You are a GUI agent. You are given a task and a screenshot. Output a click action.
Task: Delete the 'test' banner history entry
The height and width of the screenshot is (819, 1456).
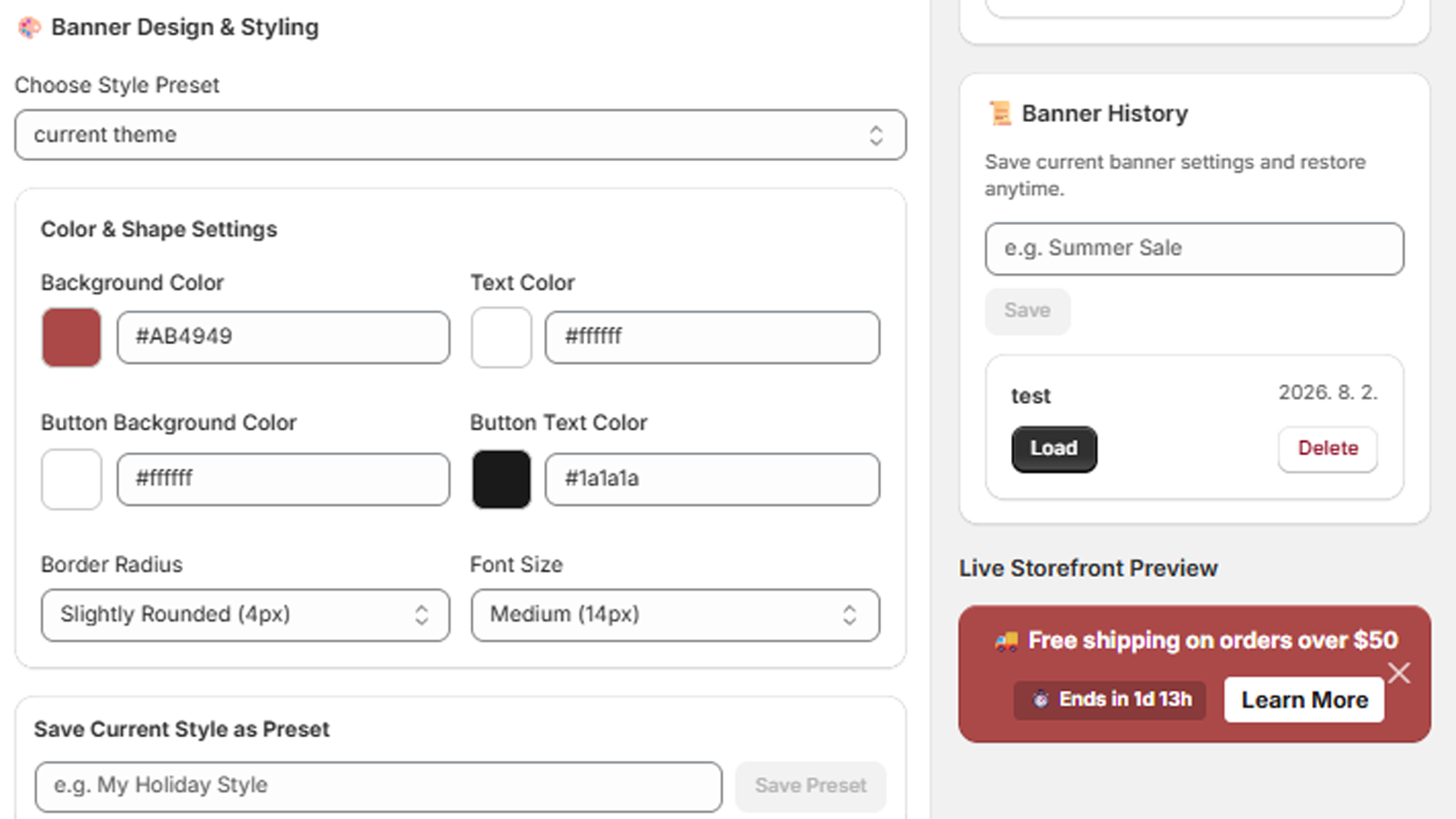point(1328,450)
